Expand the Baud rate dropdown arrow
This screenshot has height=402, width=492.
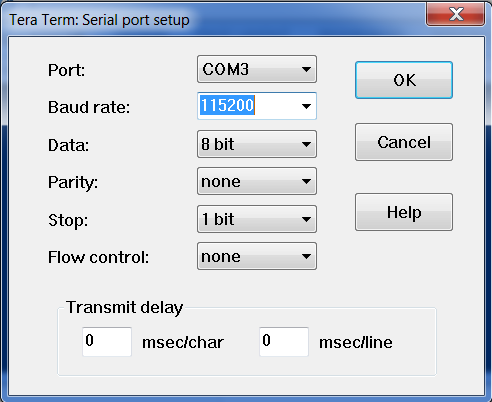tap(306, 106)
